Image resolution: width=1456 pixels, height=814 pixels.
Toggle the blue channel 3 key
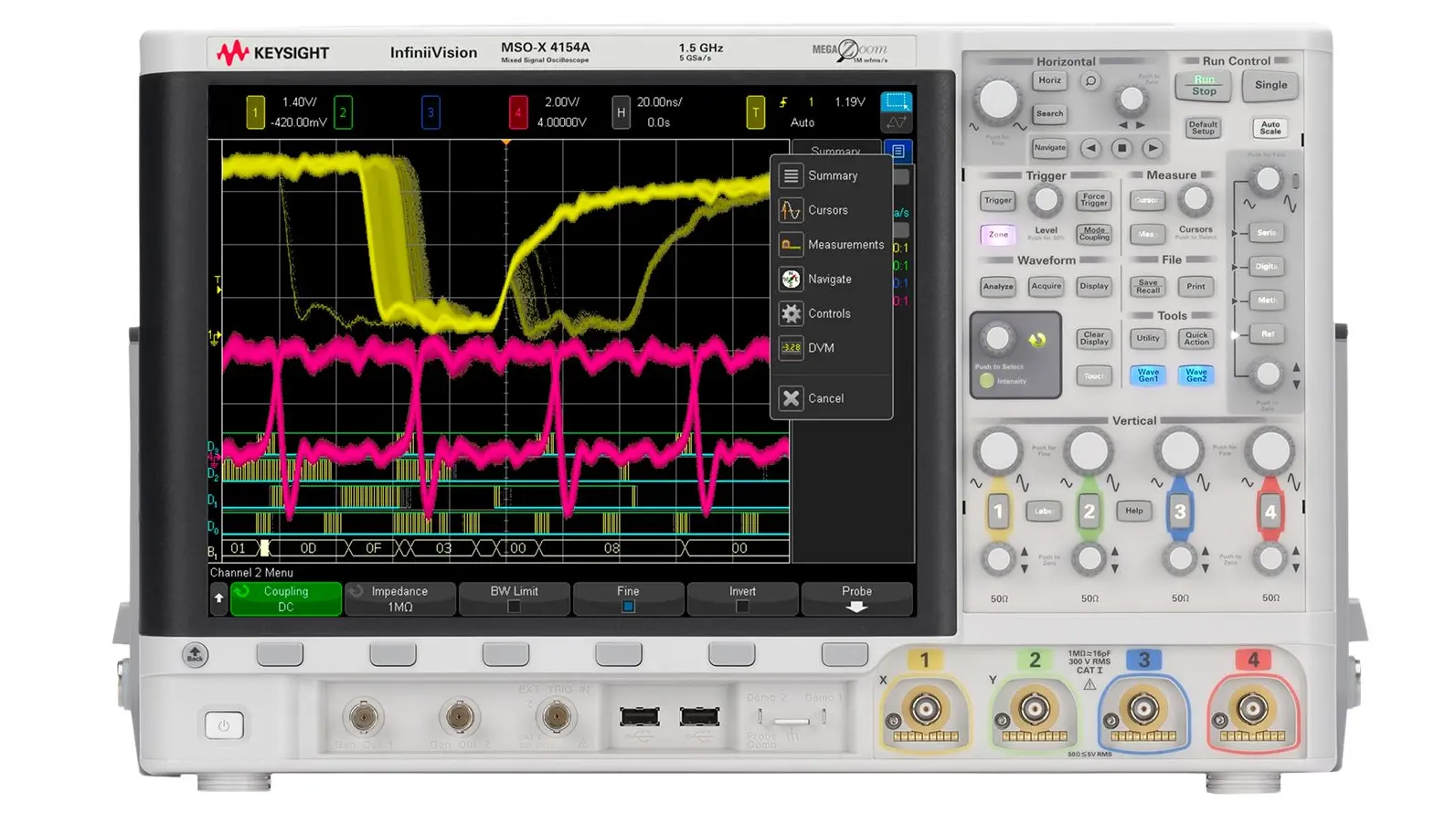(x=1180, y=512)
